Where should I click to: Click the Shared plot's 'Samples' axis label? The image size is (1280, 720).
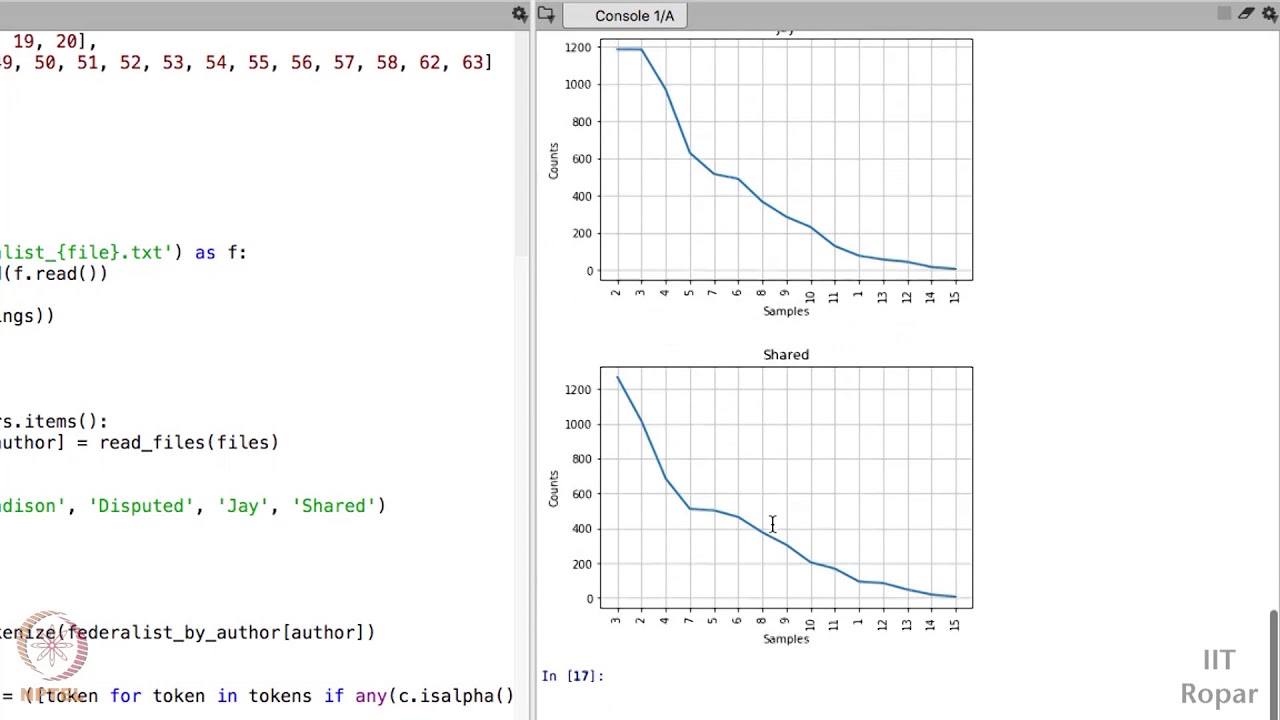(x=786, y=639)
